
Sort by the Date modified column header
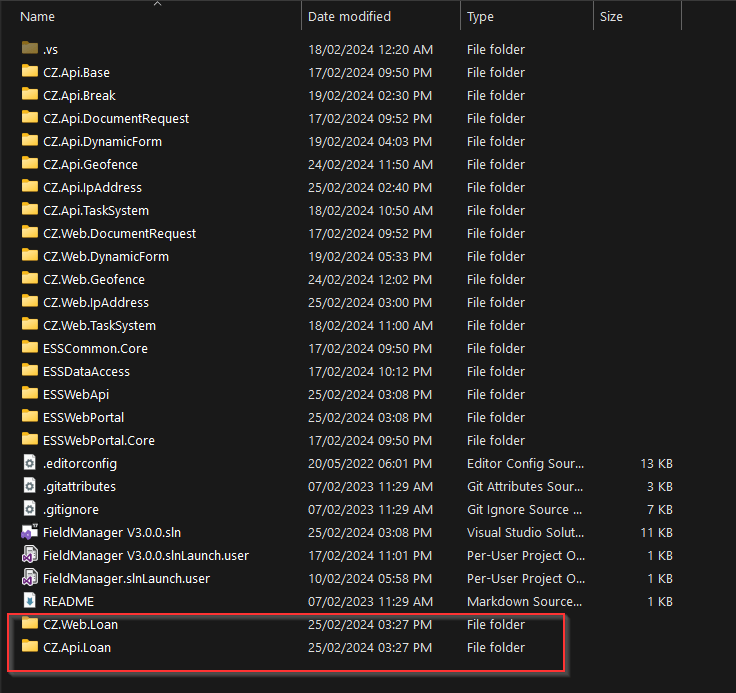coord(349,16)
